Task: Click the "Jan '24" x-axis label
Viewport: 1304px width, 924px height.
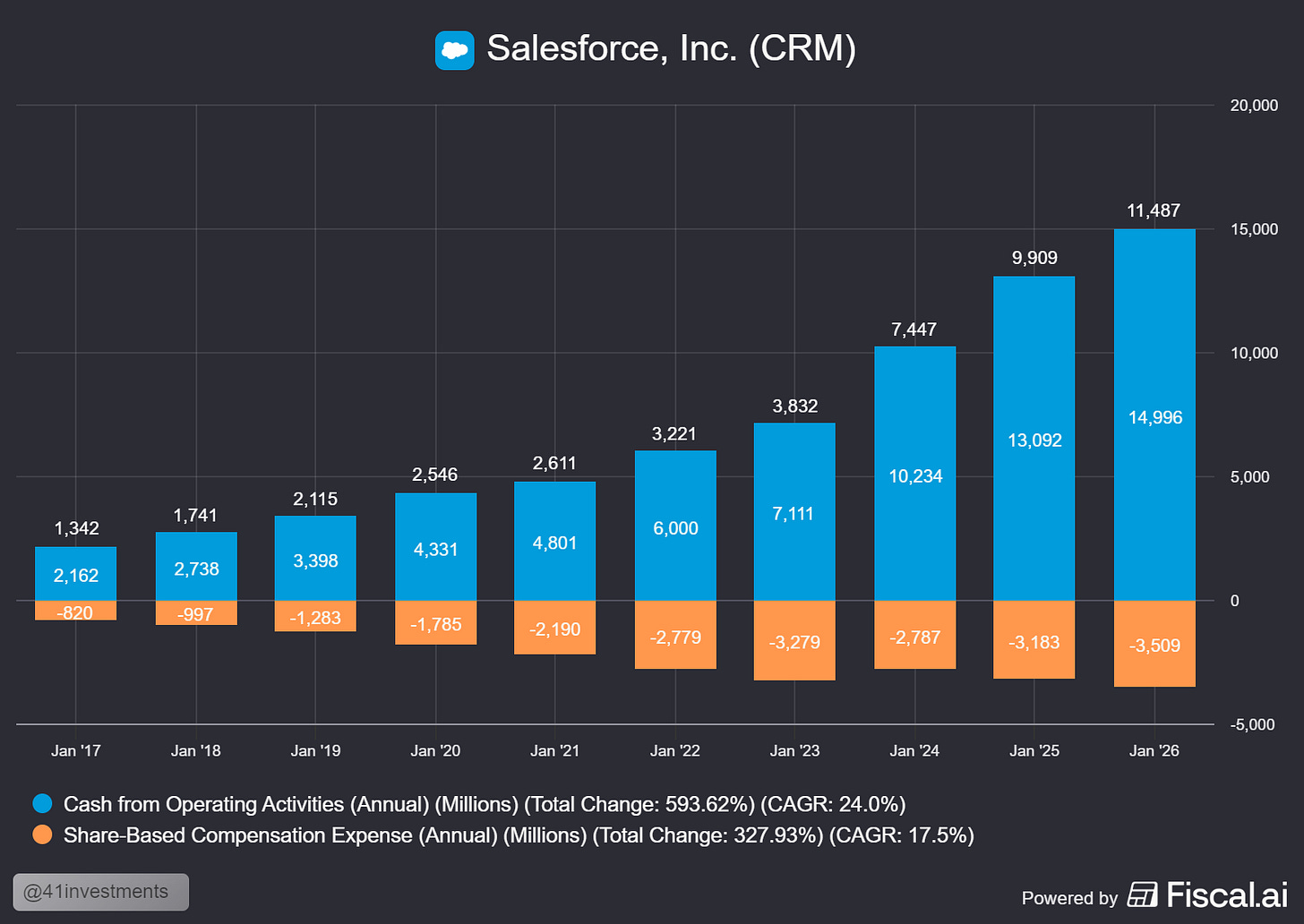Action: coord(914,750)
